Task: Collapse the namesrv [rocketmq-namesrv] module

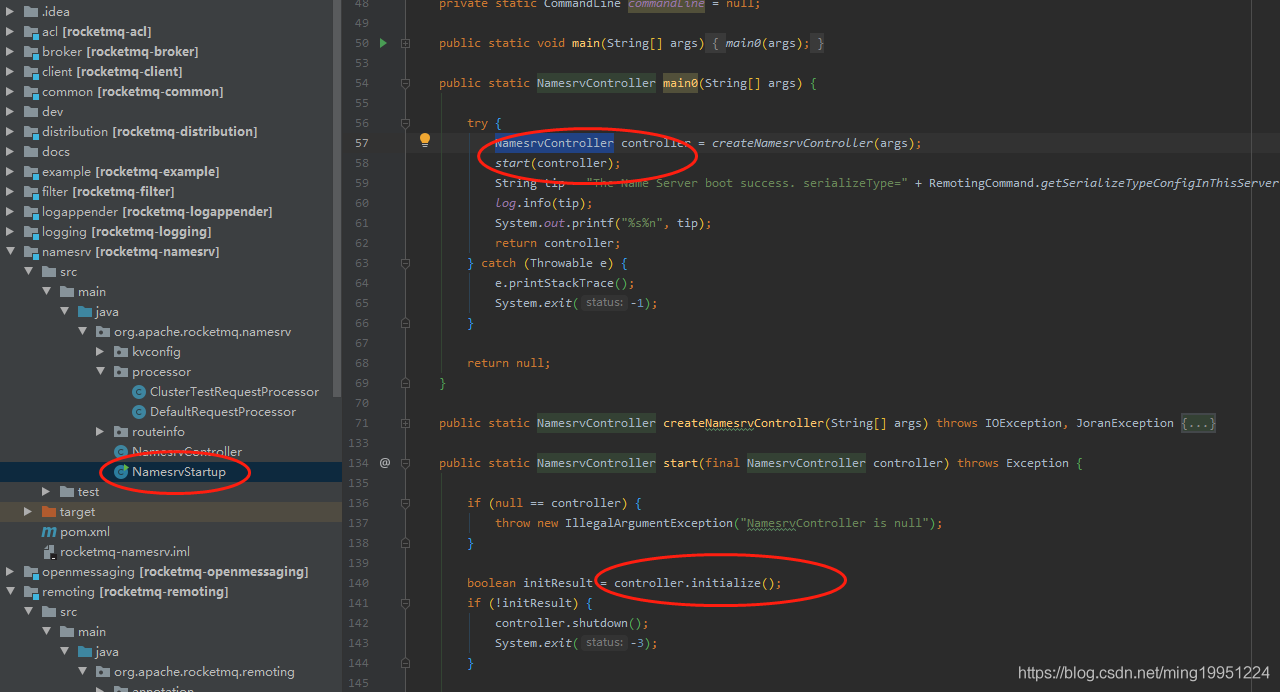Action: (x=10, y=252)
